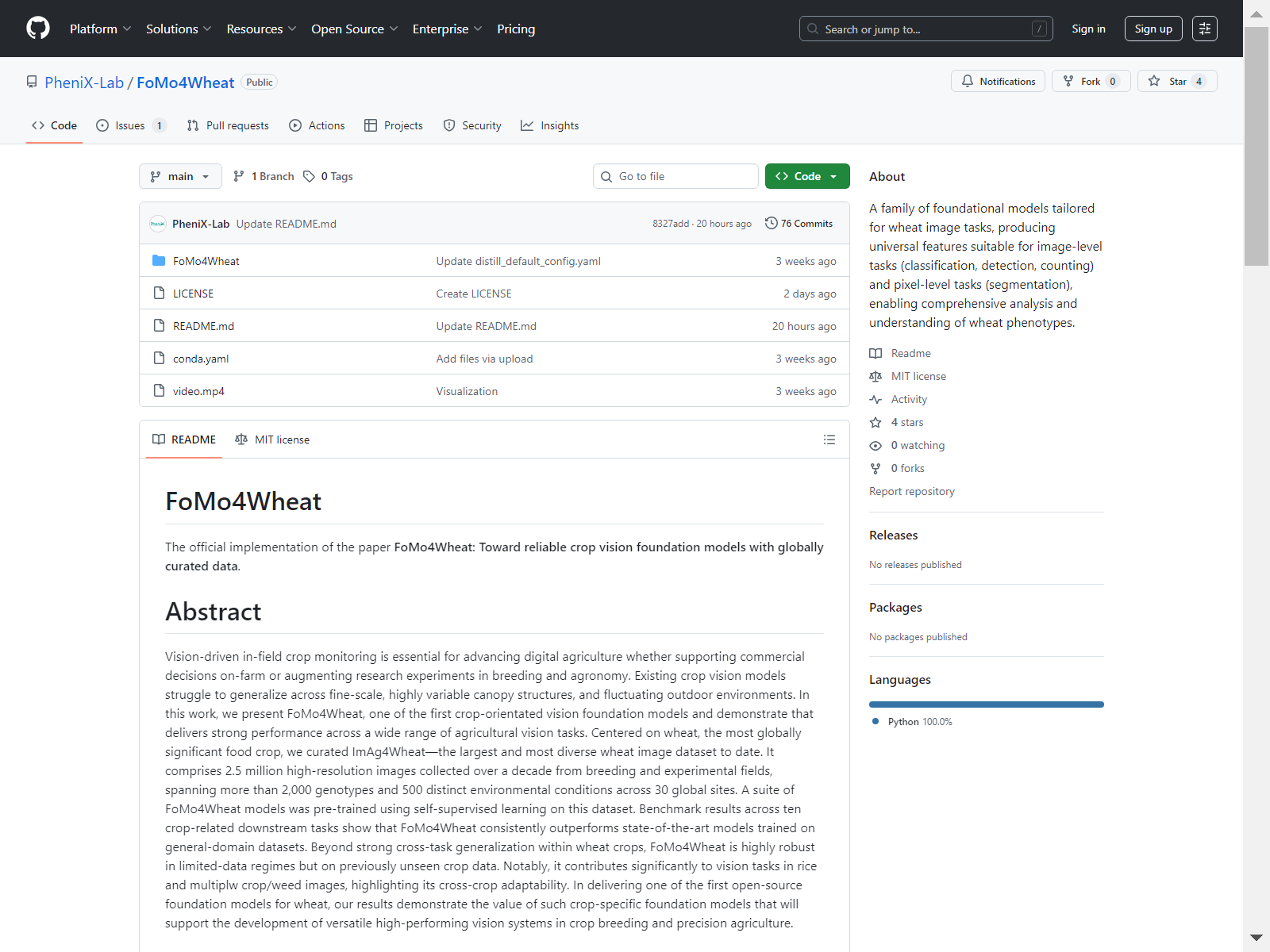Click the Sign in link
The image size is (1270, 952).
click(1088, 29)
